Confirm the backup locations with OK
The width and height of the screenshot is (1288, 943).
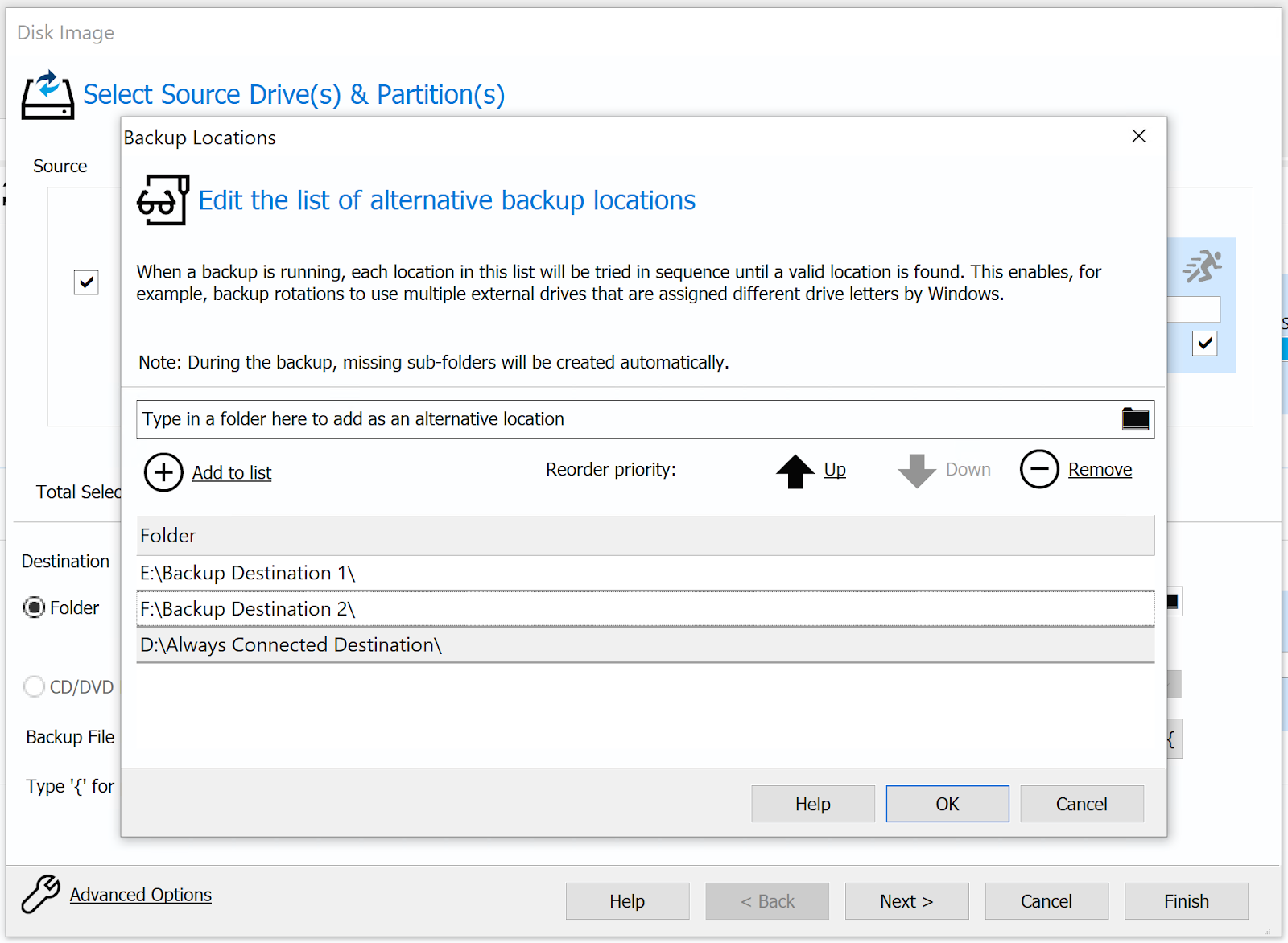click(947, 804)
